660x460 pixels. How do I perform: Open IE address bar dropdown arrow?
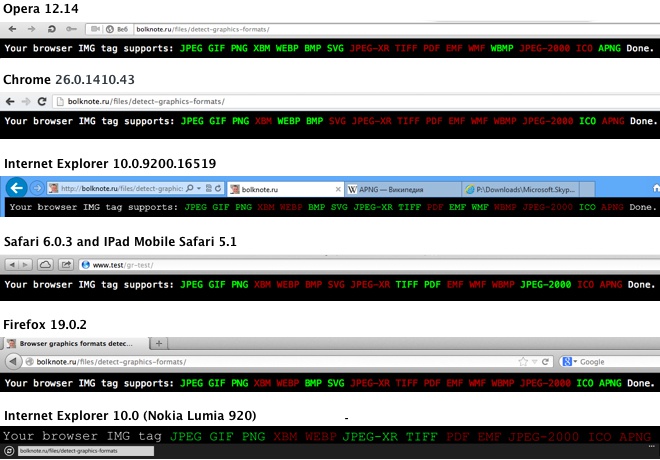coord(199,188)
